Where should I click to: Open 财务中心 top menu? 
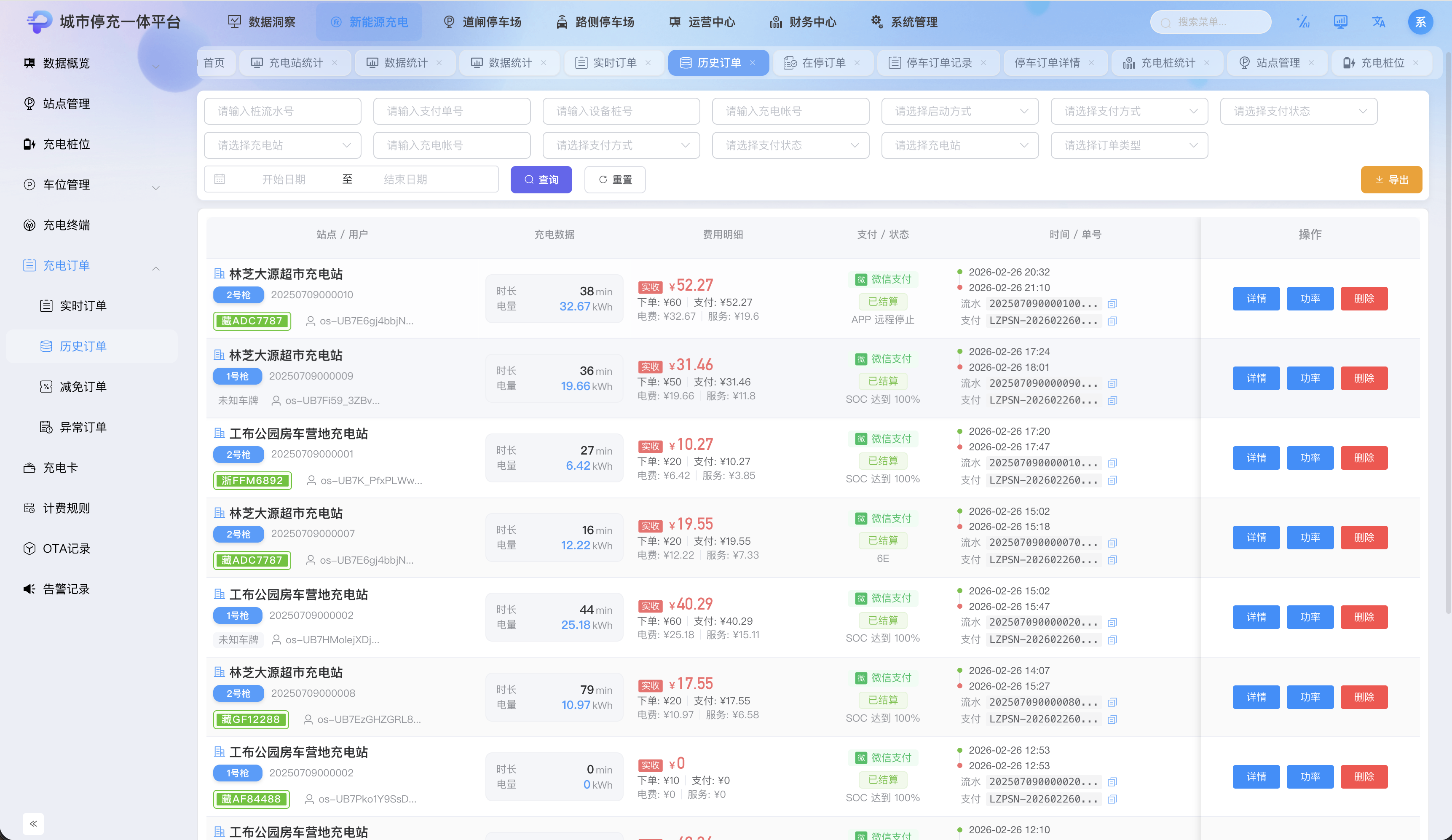tap(803, 22)
